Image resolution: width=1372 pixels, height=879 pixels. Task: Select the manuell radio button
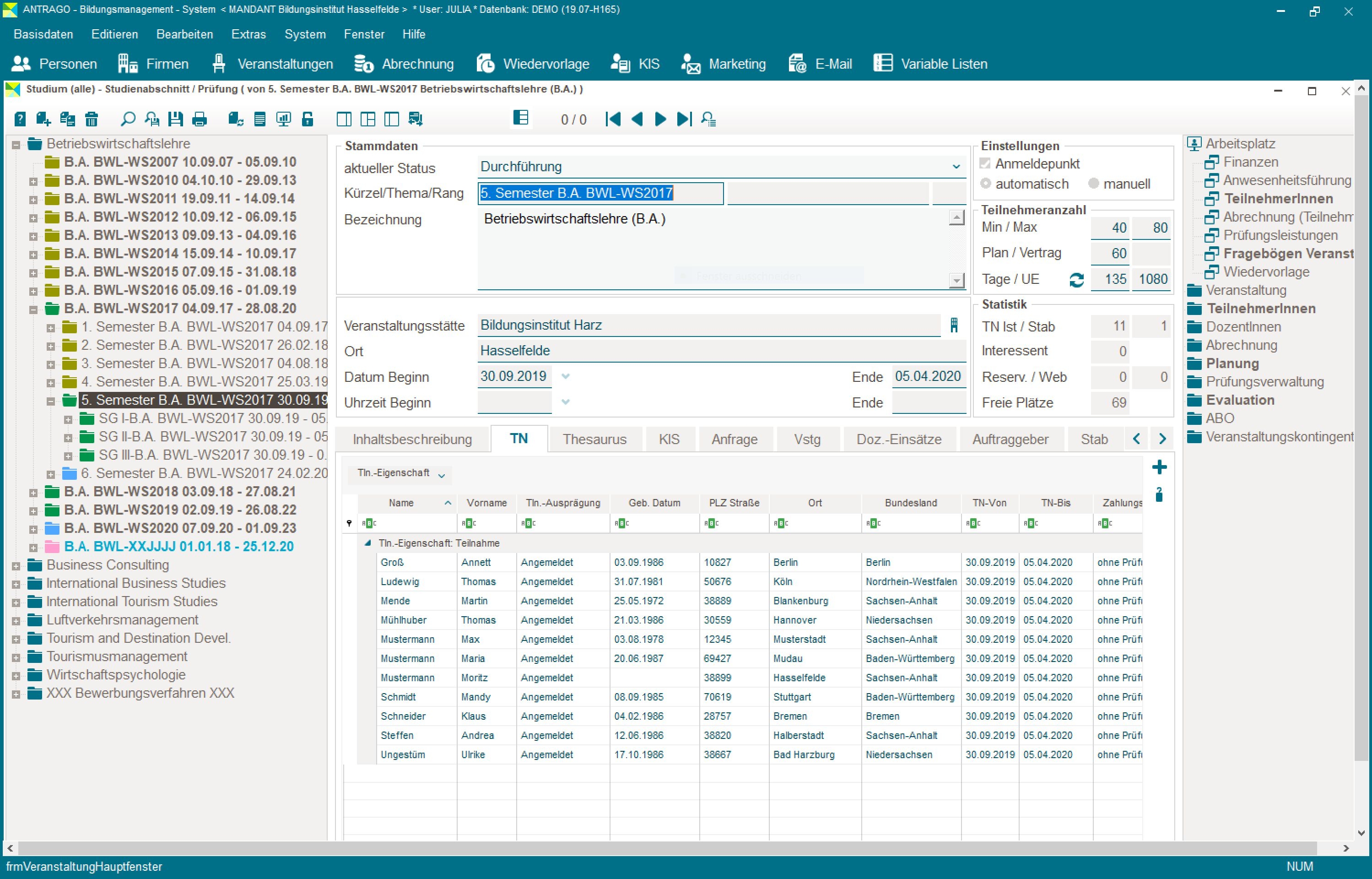pos(1093,184)
